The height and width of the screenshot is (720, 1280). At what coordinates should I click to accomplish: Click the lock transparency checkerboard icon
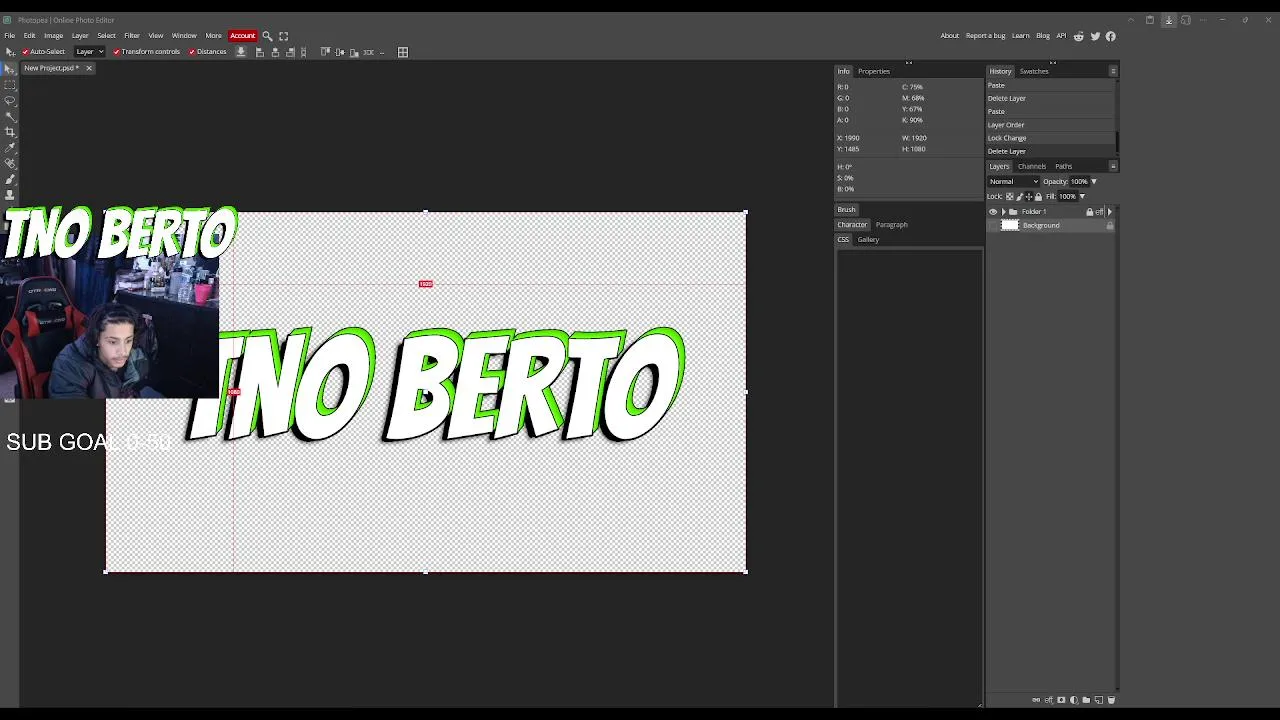1009,196
